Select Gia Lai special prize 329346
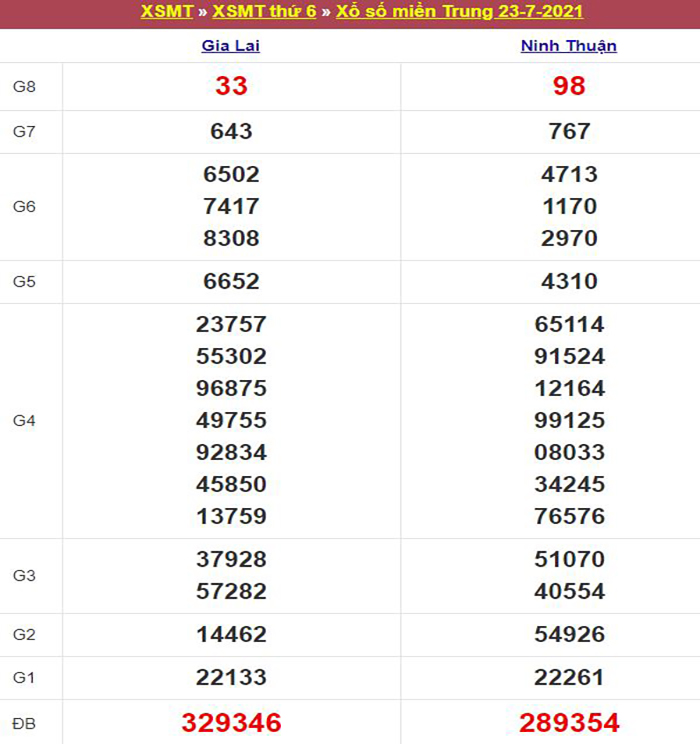Screen dimensions: 700x744 (x=231, y=723)
